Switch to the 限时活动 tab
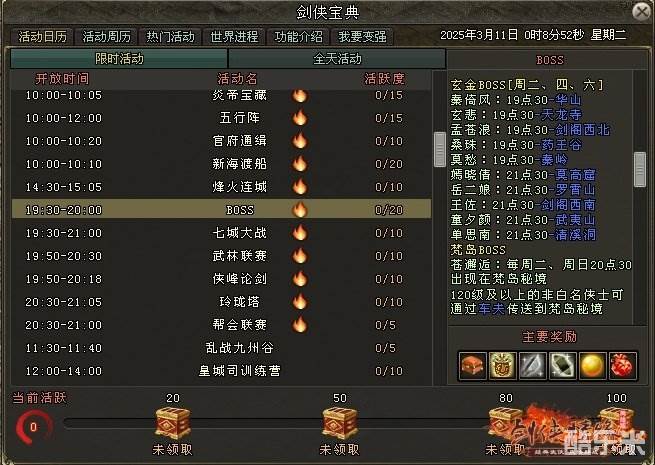The image size is (655, 465). (119, 58)
